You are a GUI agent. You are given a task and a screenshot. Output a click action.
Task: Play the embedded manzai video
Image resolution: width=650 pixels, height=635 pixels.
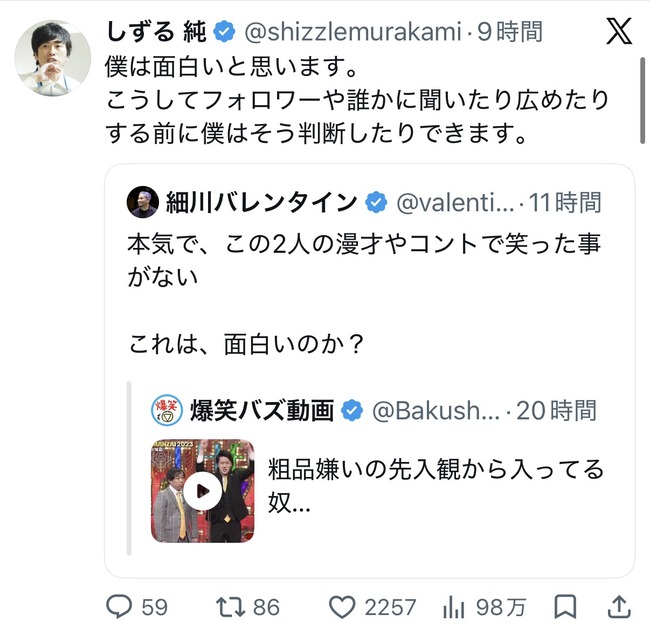(x=203, y=491)
